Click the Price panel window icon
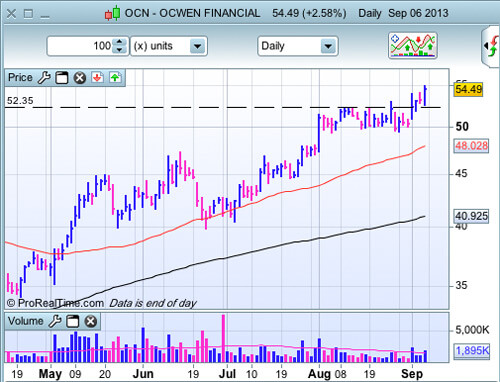The height and width of the screenshot is (382, 500). click(62, 78)
